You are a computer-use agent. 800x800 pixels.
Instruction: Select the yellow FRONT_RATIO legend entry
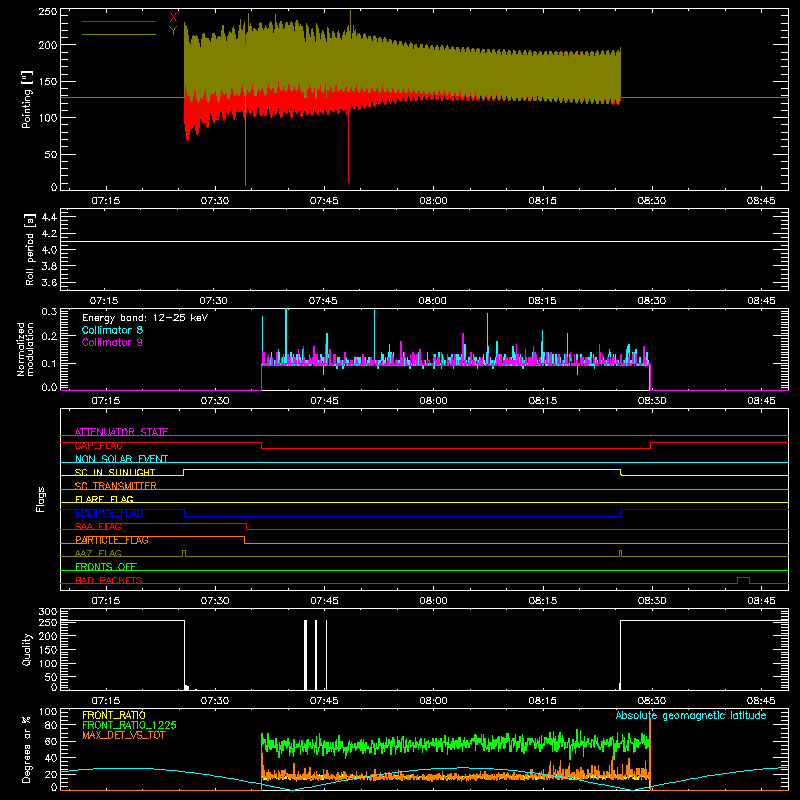[114, 715]
